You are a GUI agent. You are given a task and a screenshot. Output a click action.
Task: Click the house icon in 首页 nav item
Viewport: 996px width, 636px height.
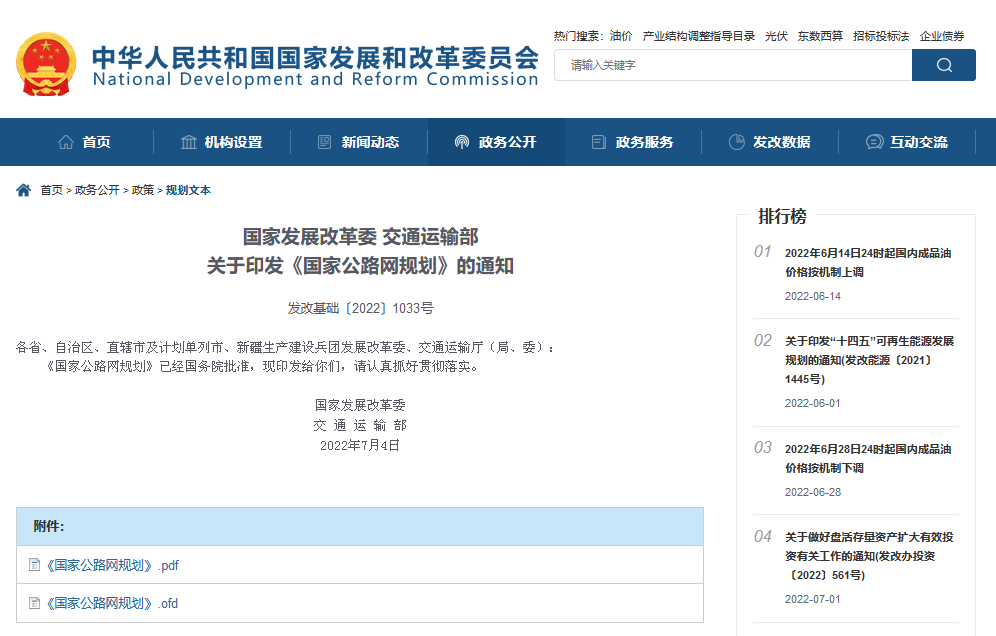66,142
